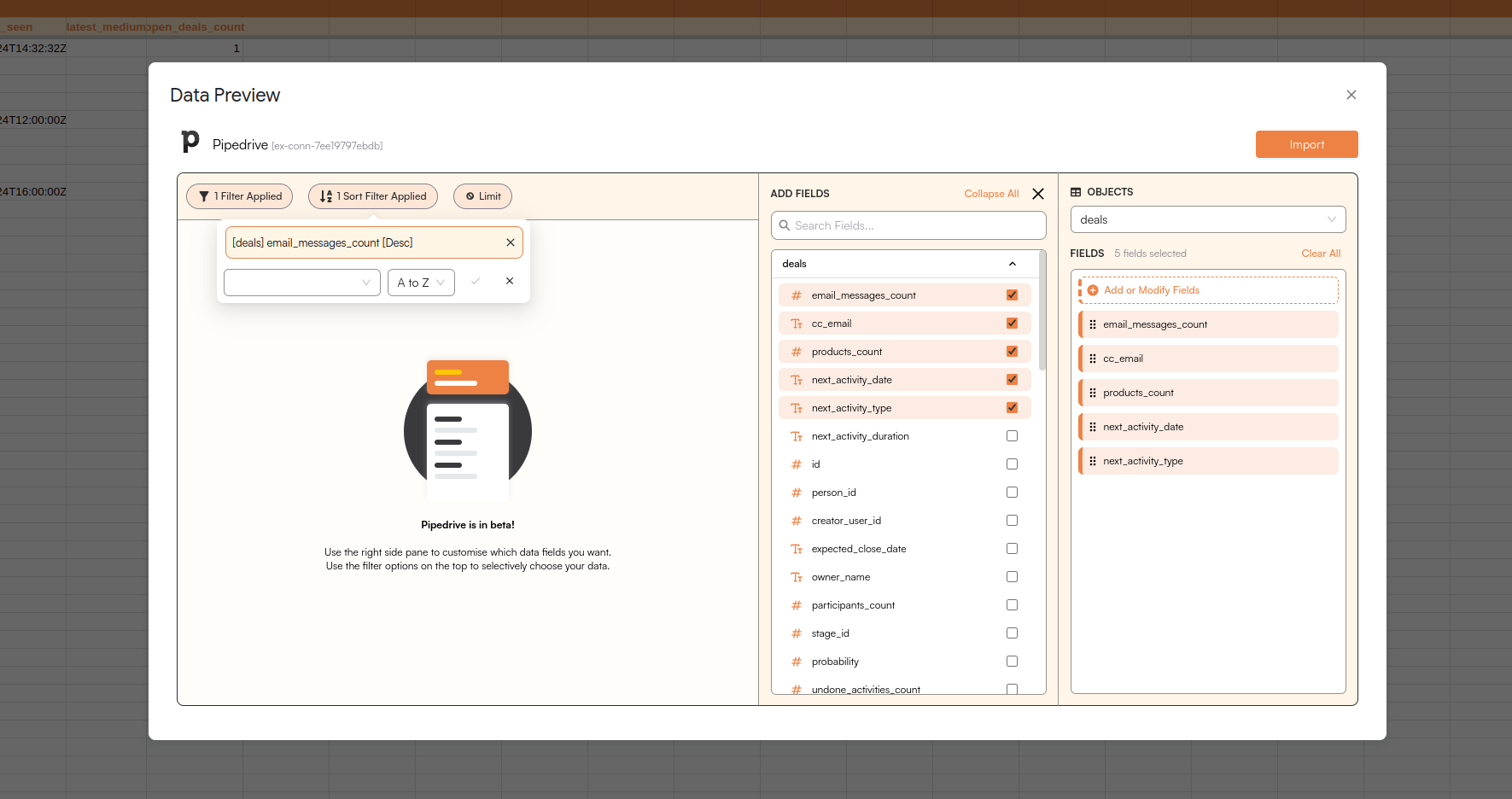Click the text type icon beside cc_email
The width and height of the screenshot is (1512, 799).
797,324
